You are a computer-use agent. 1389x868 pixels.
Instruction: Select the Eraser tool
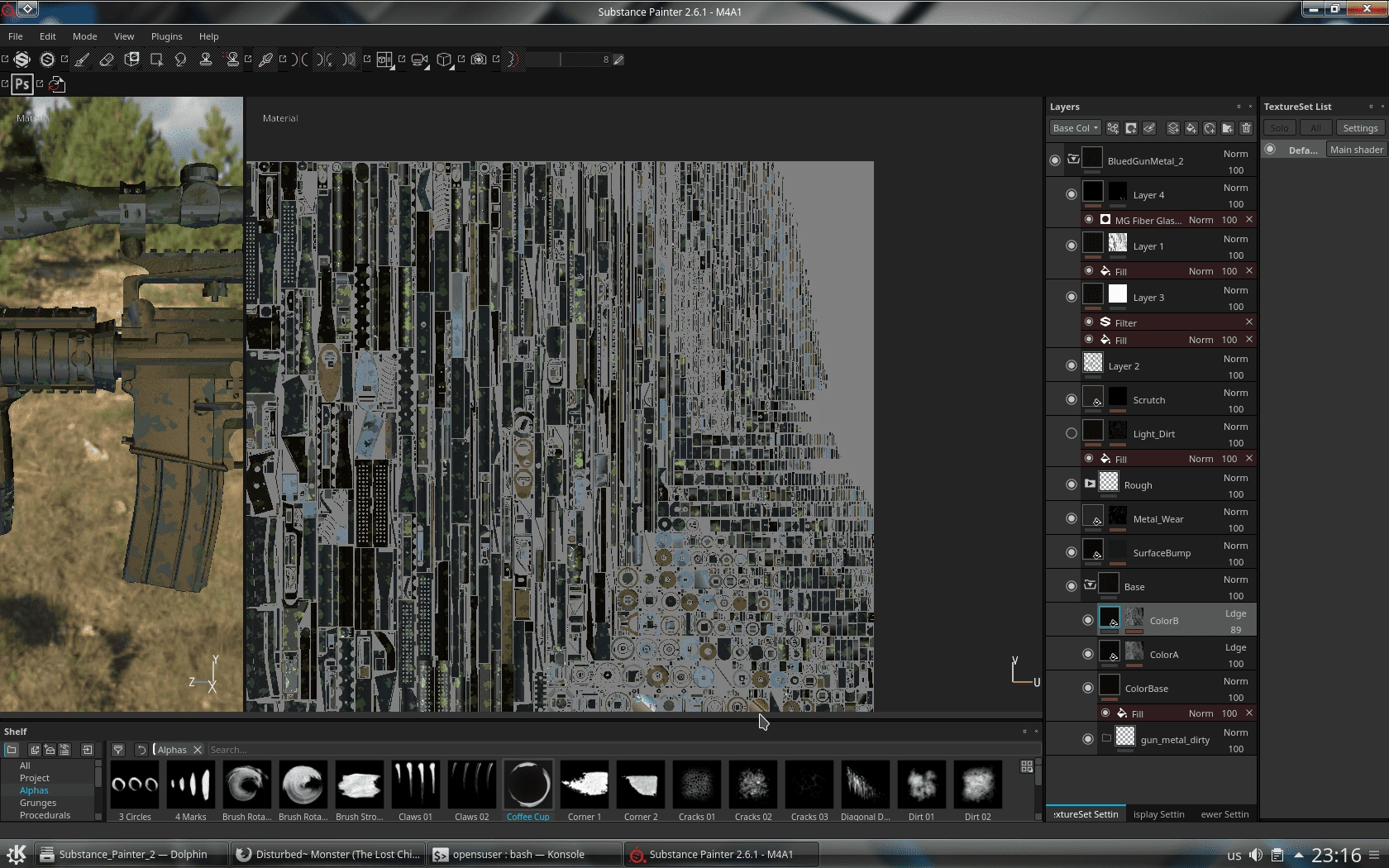pos(107,60)
